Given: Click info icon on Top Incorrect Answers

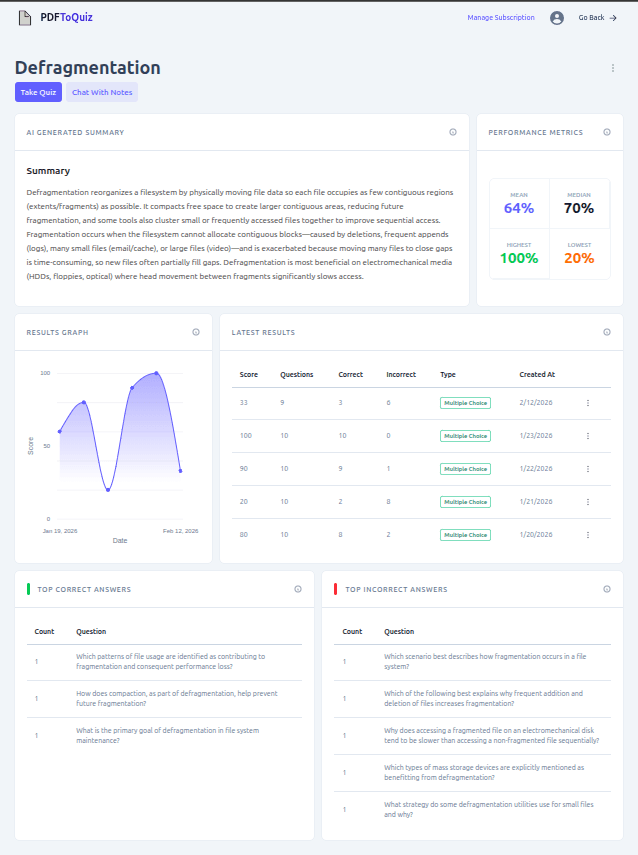Looking at the screenshot, I should [x=607, y=589].
